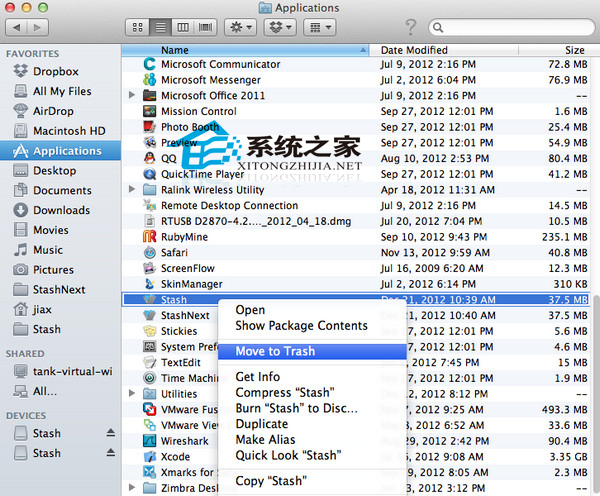Open the Dropbox toolbar menu
Screen dimensions: 600x496
click(280, 28)
